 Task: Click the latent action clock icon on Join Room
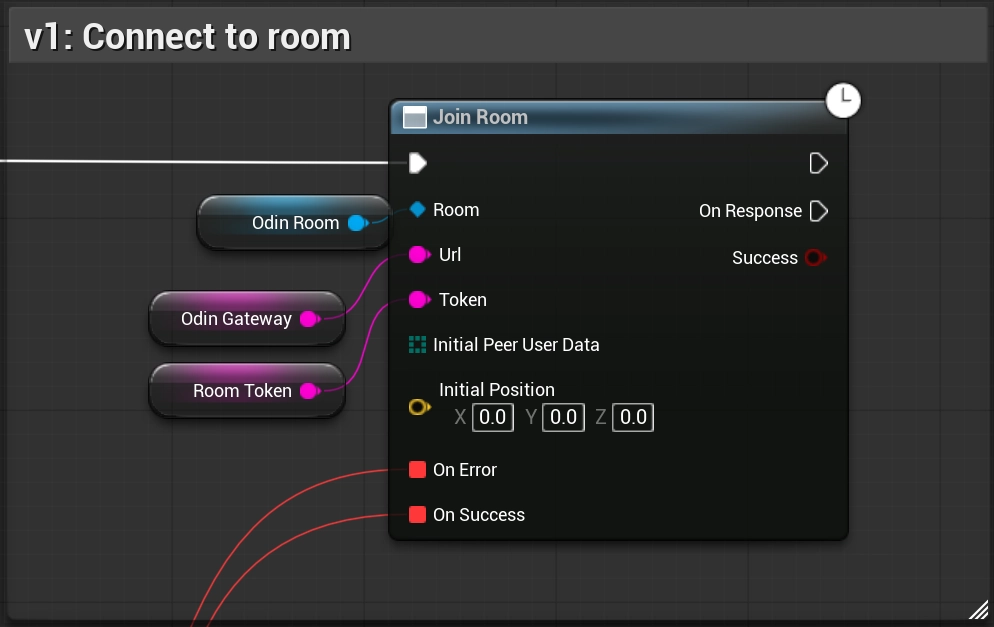843,100
